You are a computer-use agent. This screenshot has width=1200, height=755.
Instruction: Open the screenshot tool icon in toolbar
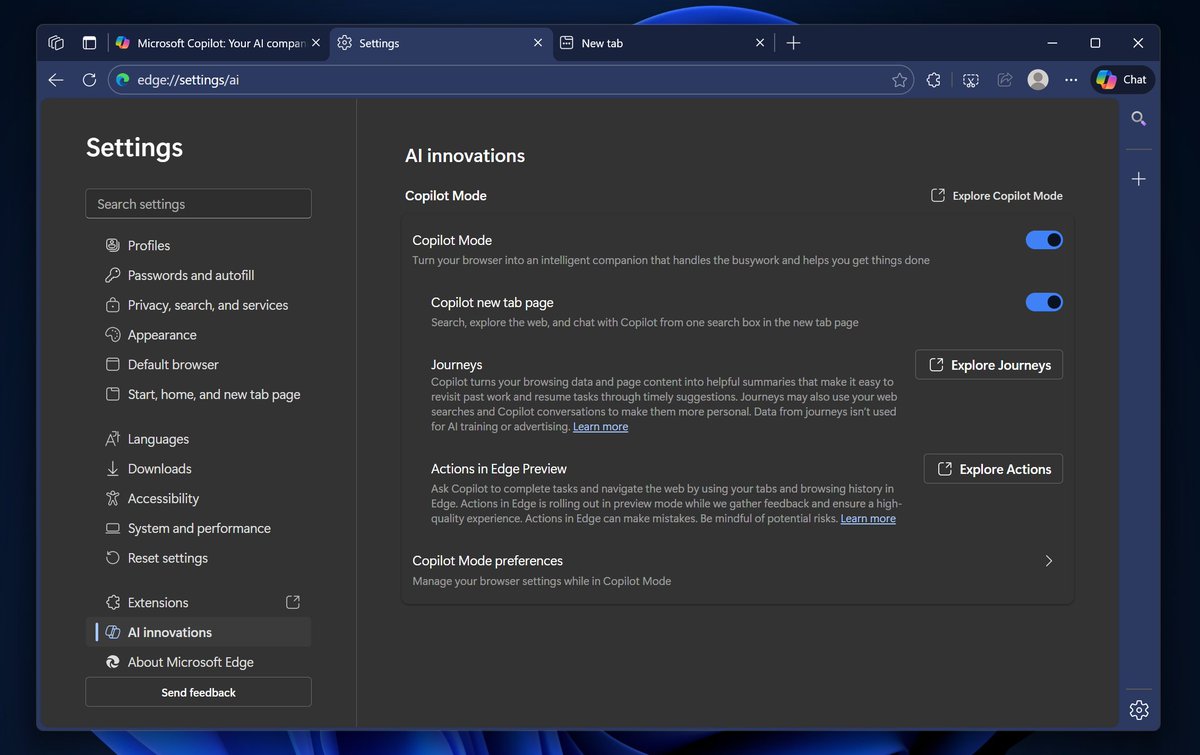970,80
